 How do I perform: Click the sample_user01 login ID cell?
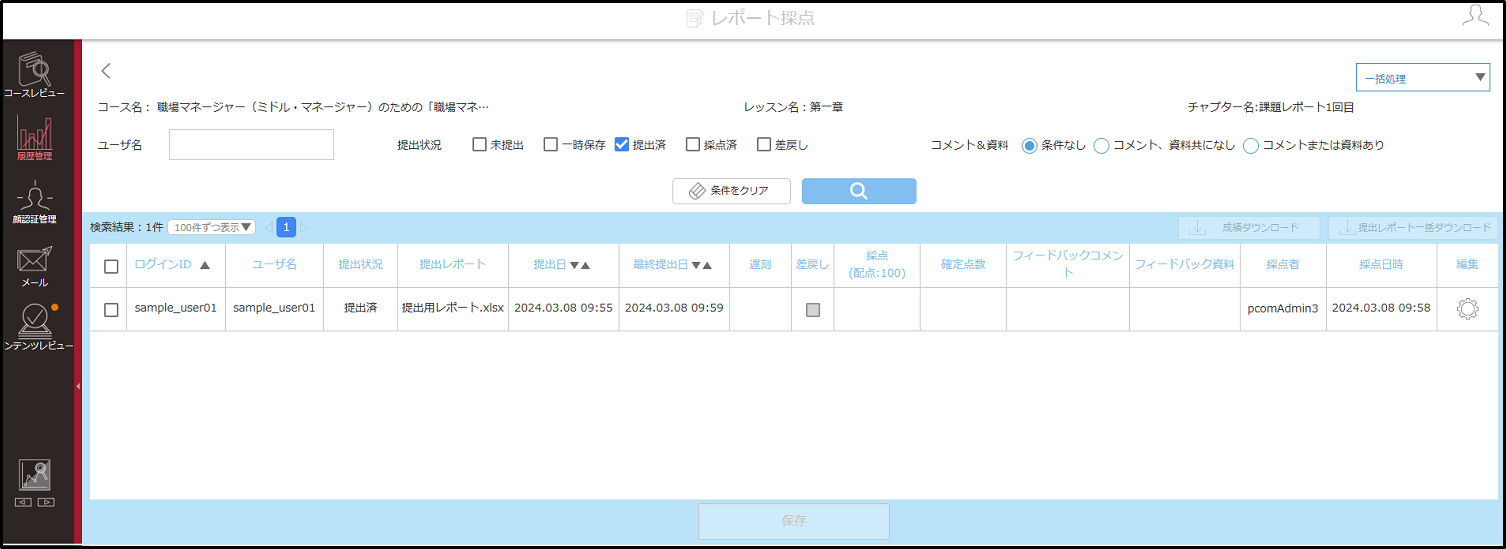(x=176, y=308)
